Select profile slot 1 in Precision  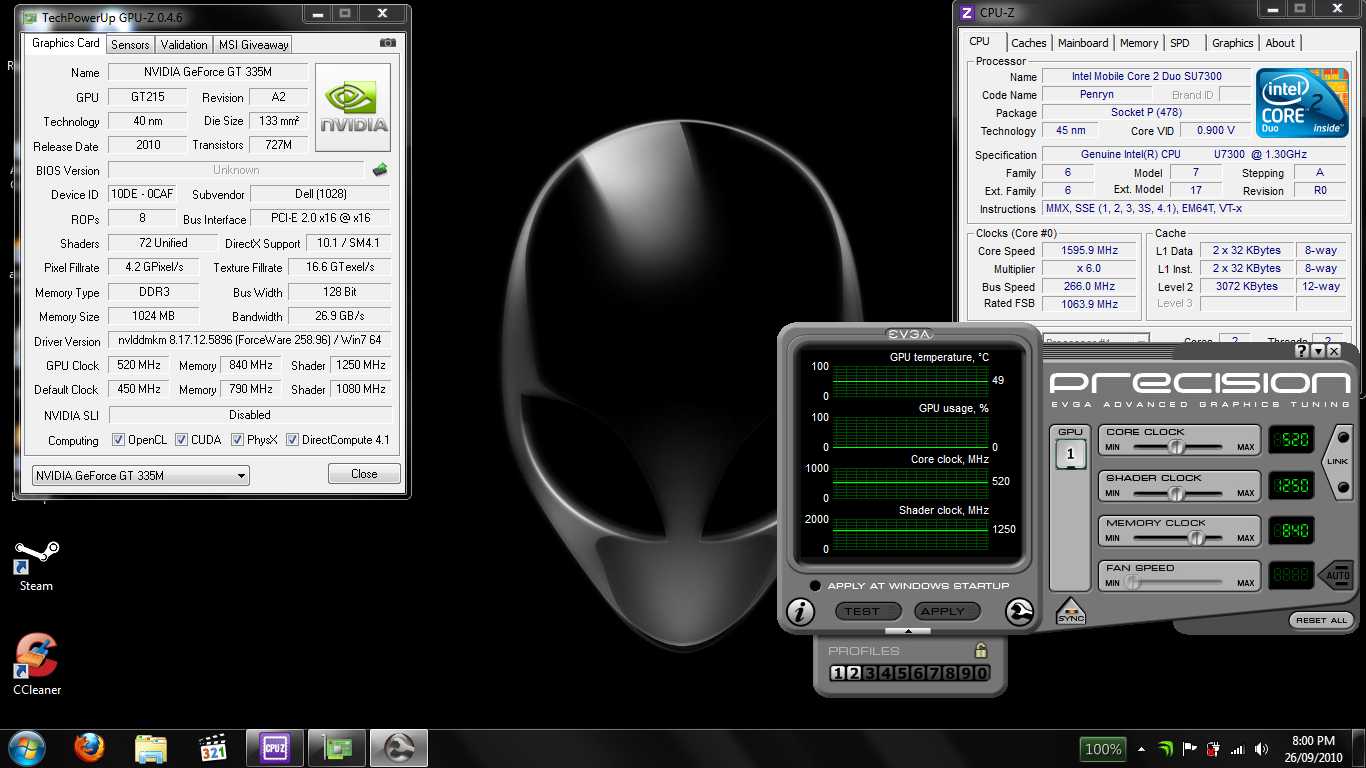pos(838,673)
